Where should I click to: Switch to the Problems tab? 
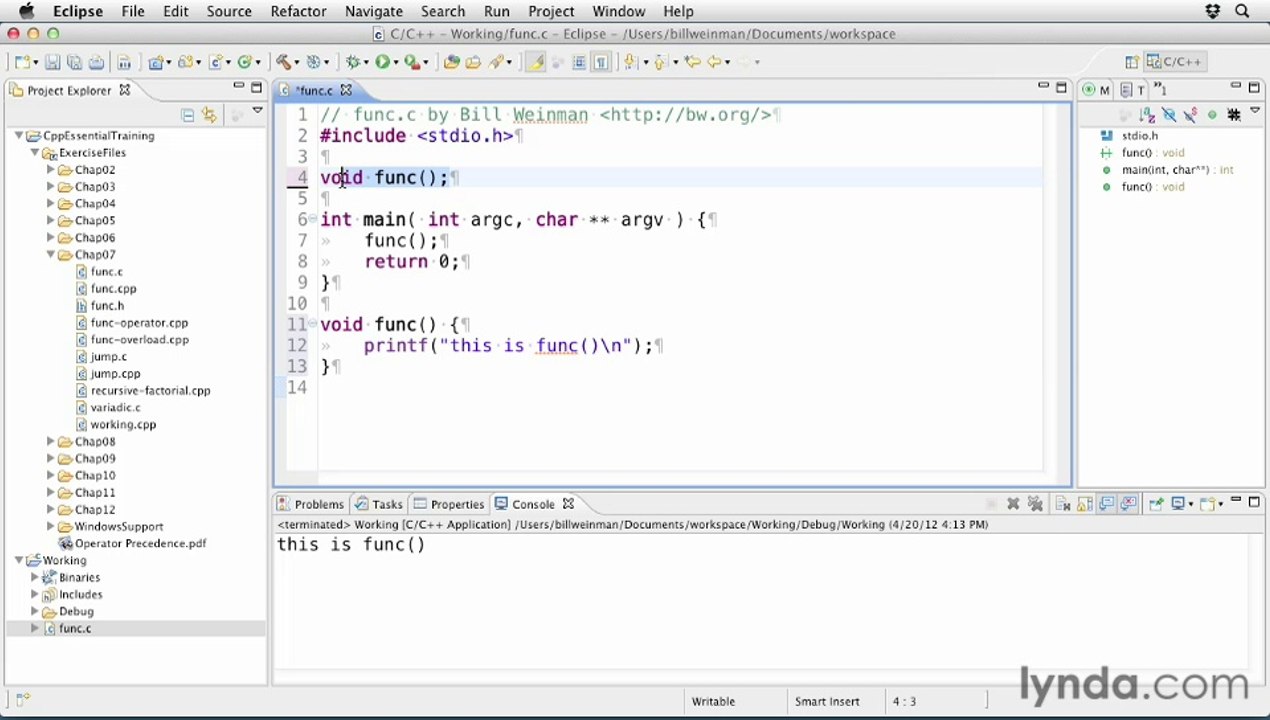tap(310, 504)
